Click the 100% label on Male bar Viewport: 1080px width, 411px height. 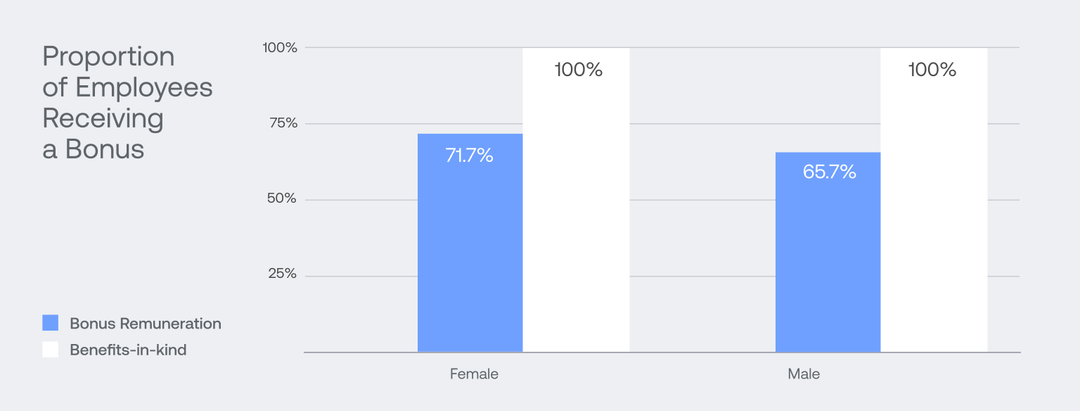[932, 70]
